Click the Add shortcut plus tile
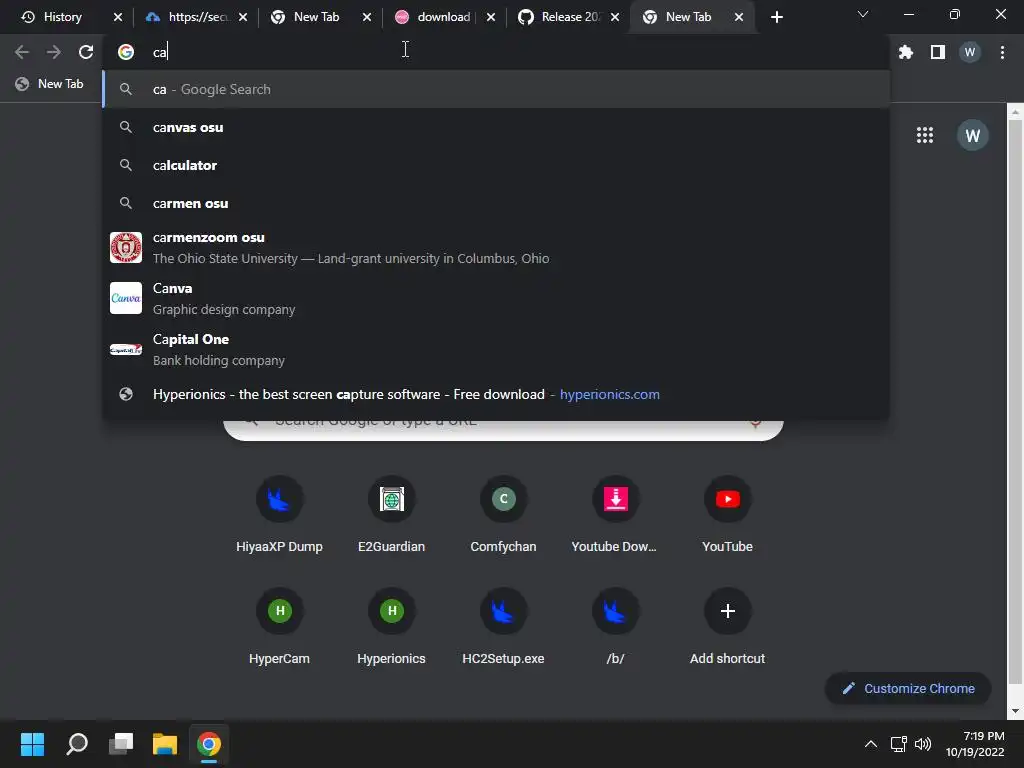Screen dimensions: 1024x768 point(728,627)
